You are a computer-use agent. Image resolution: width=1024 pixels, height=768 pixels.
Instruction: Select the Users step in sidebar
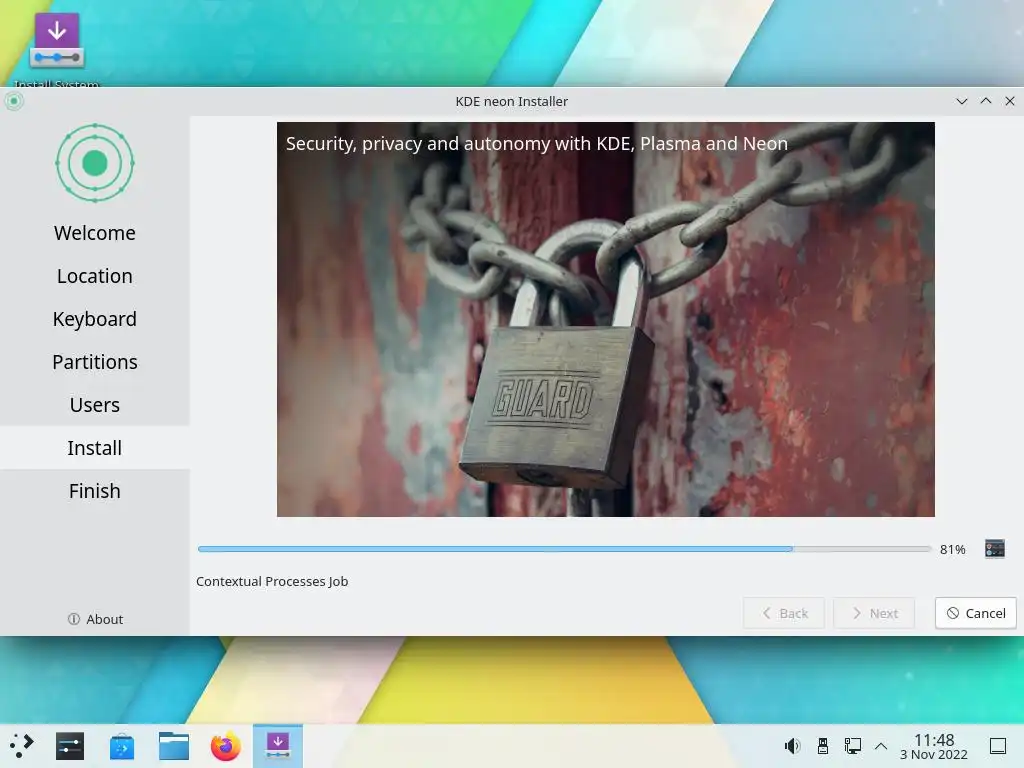tap(95, 406)
